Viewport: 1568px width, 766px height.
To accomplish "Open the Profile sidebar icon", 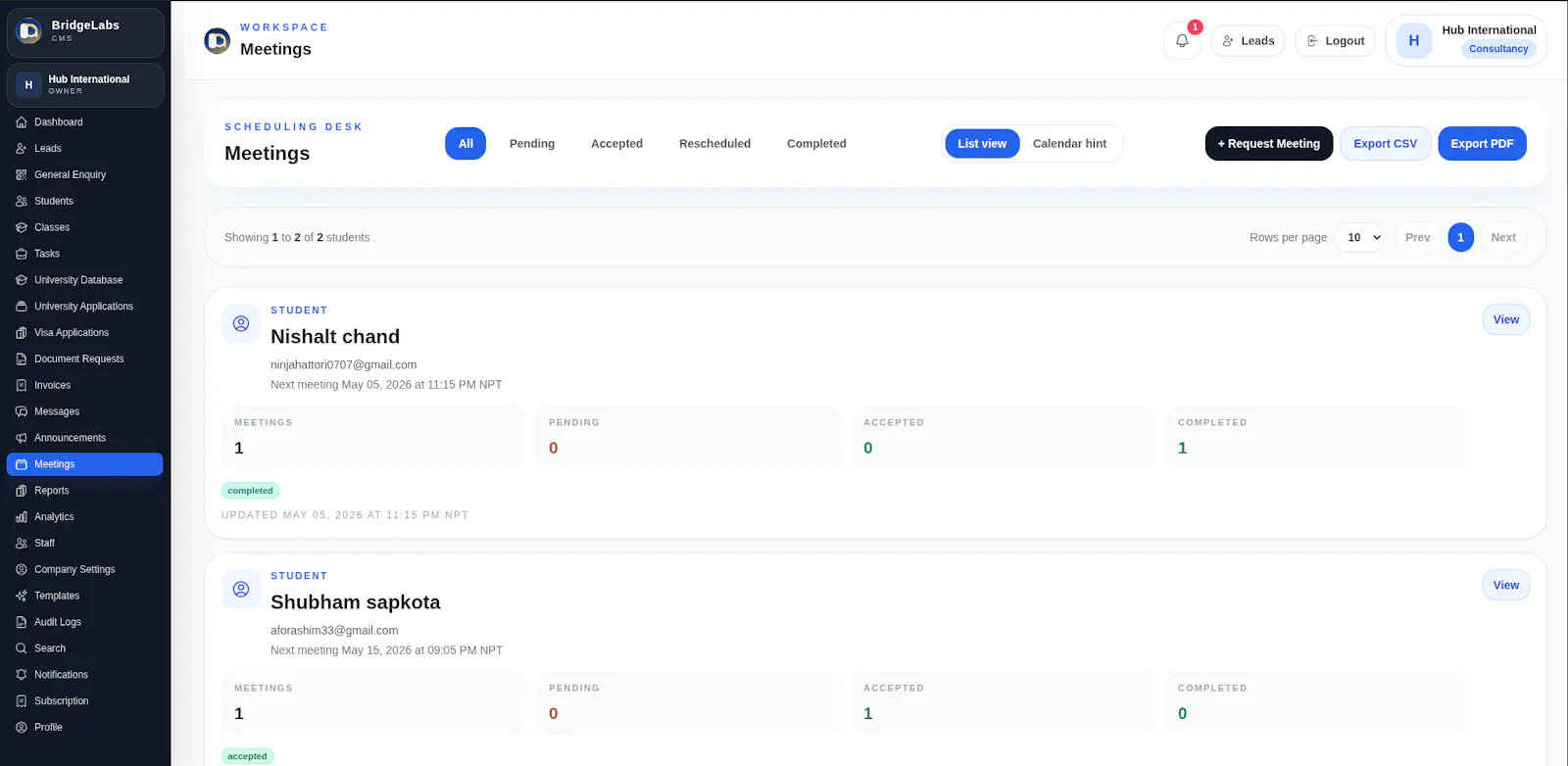I will click(22, 728).
